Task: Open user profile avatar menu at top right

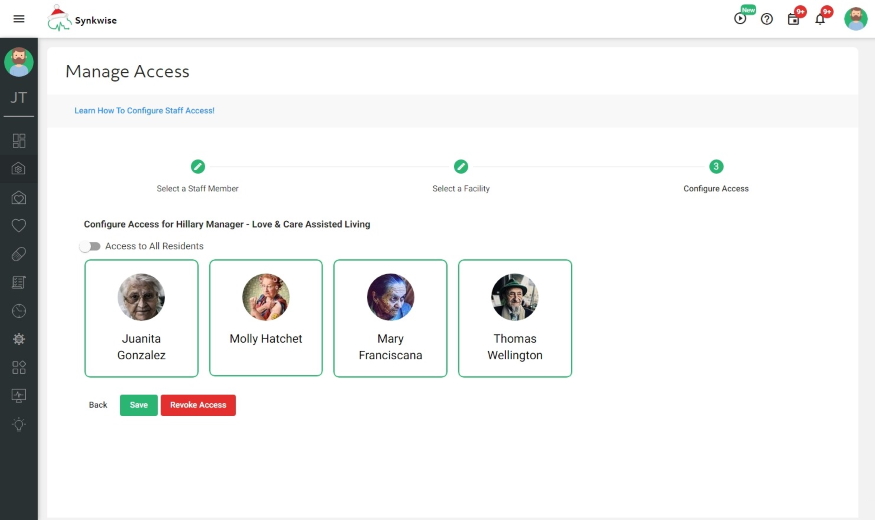Action: (x=855, y=19)
